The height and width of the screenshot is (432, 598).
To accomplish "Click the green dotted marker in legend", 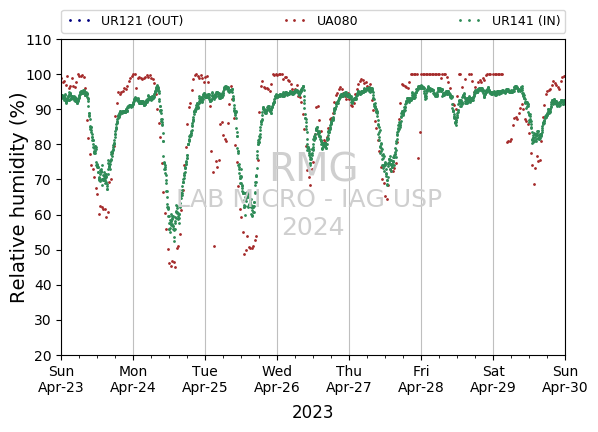I will 469,21.
